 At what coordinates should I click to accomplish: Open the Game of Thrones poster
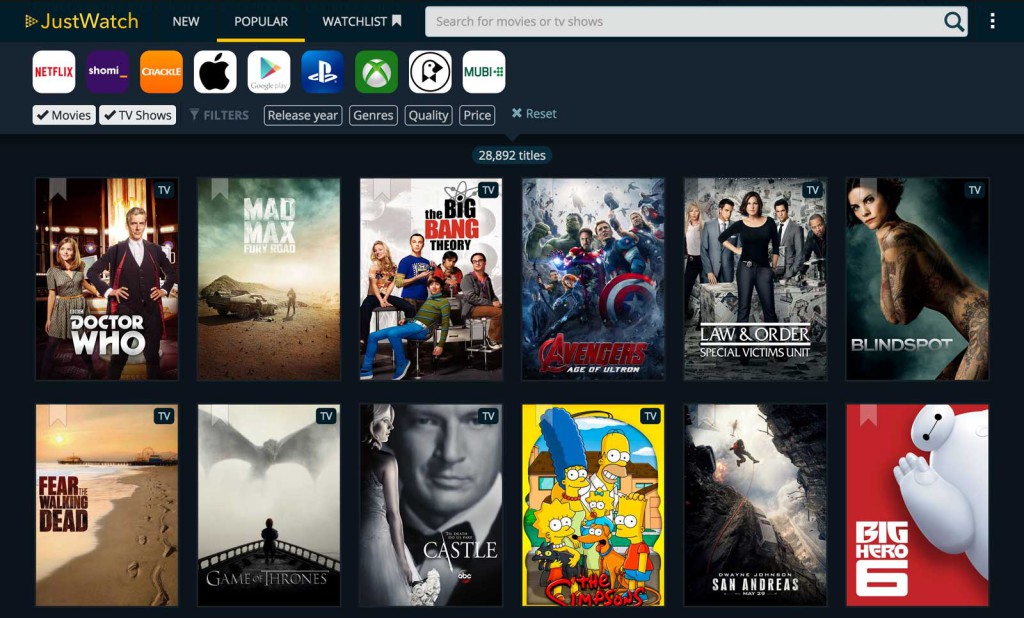tap(268, 505)
